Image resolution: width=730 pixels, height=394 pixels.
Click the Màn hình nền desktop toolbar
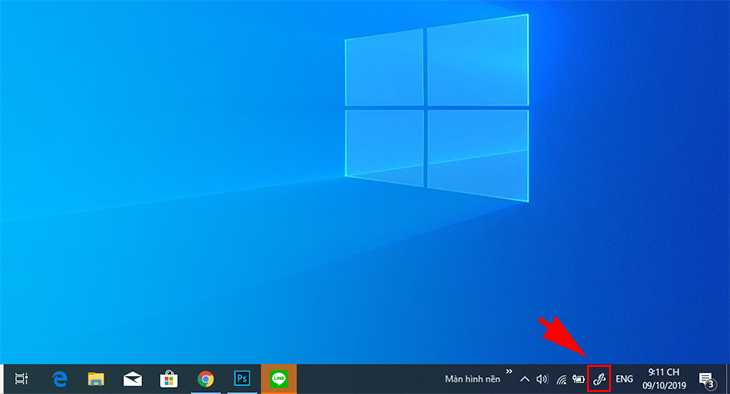coord(472,379)
